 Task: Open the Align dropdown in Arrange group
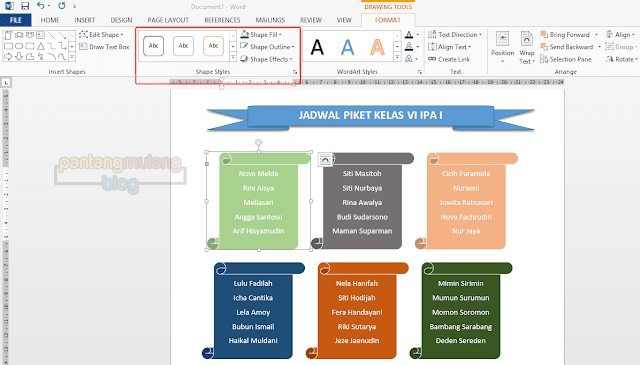coord(620,35)
